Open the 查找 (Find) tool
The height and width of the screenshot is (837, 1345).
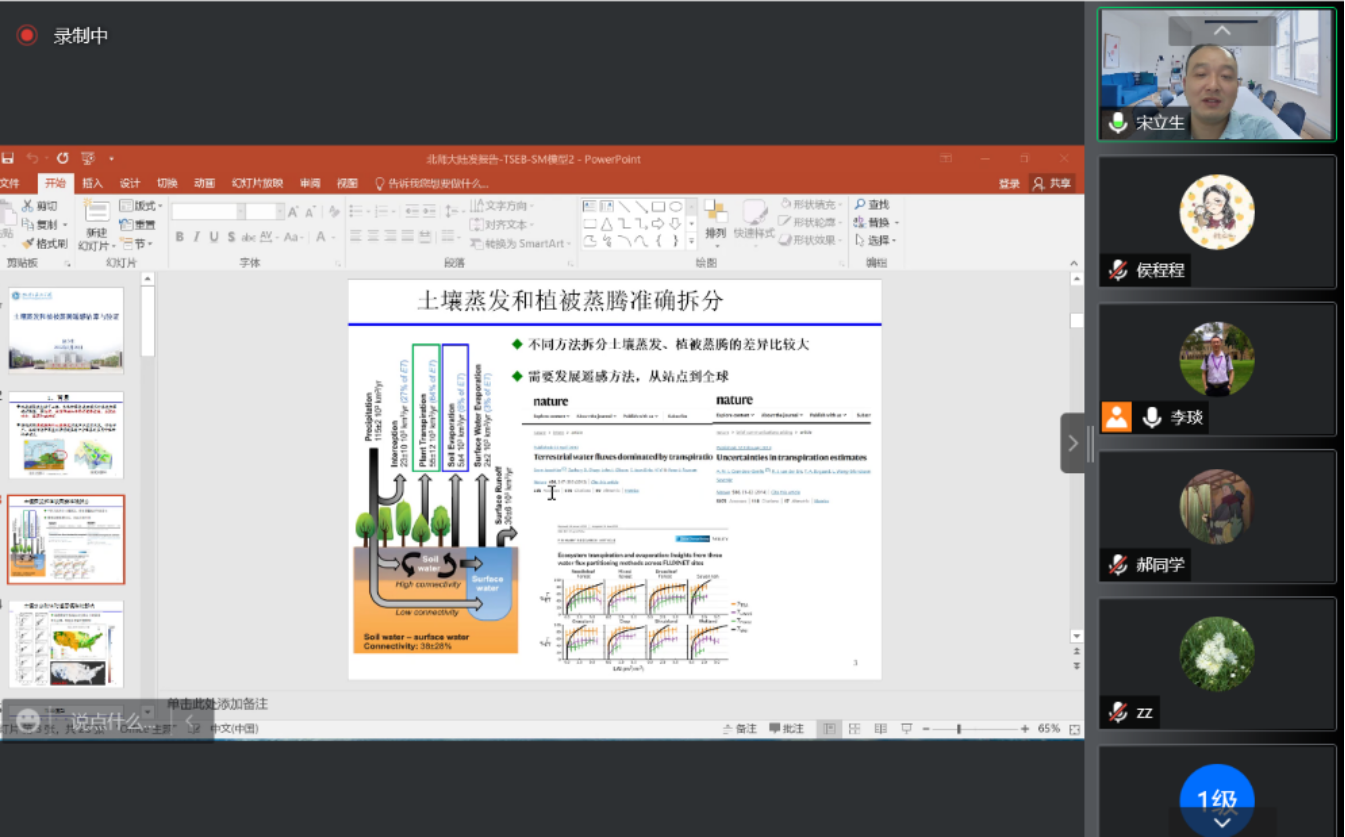tap(873, 204)
